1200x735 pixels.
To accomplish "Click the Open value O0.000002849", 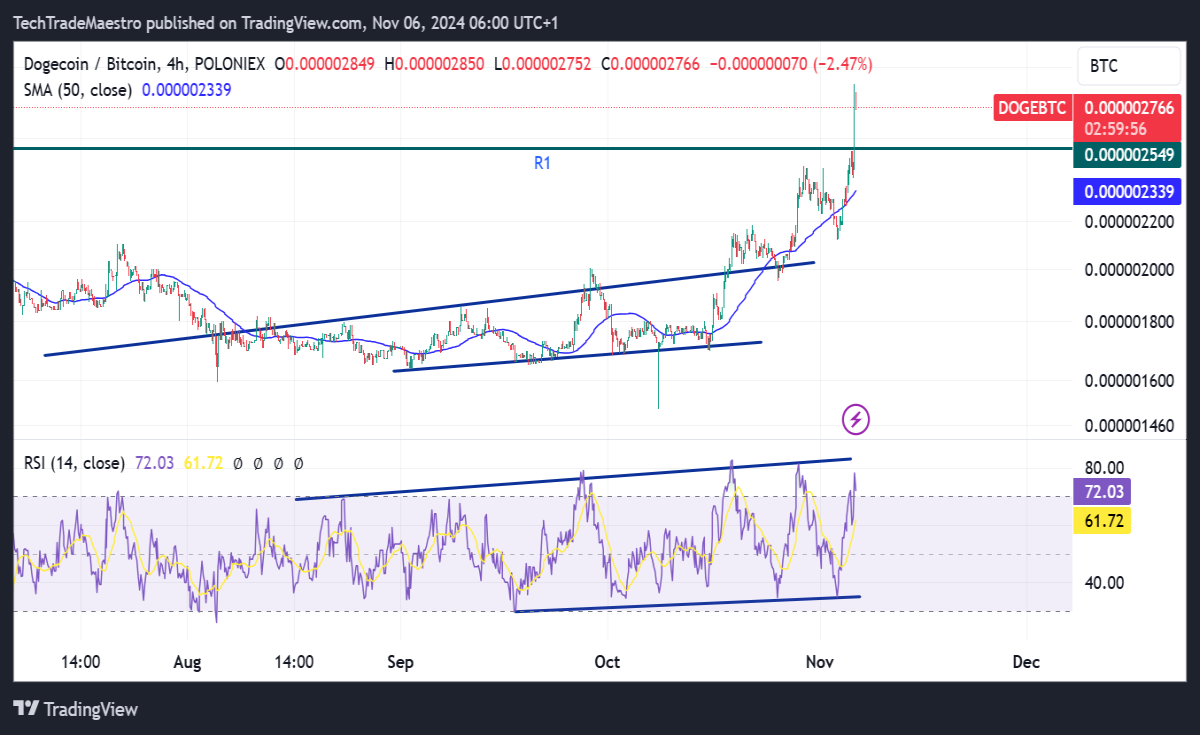I will [x=325, y=64].
